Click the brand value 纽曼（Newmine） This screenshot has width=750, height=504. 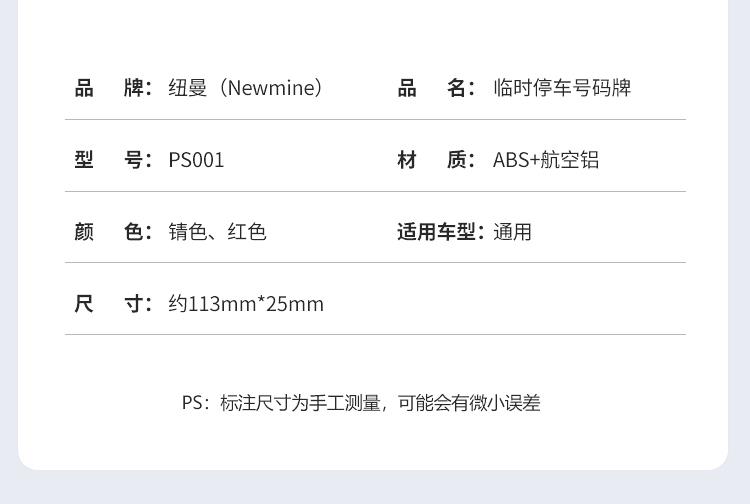point(245,88)
